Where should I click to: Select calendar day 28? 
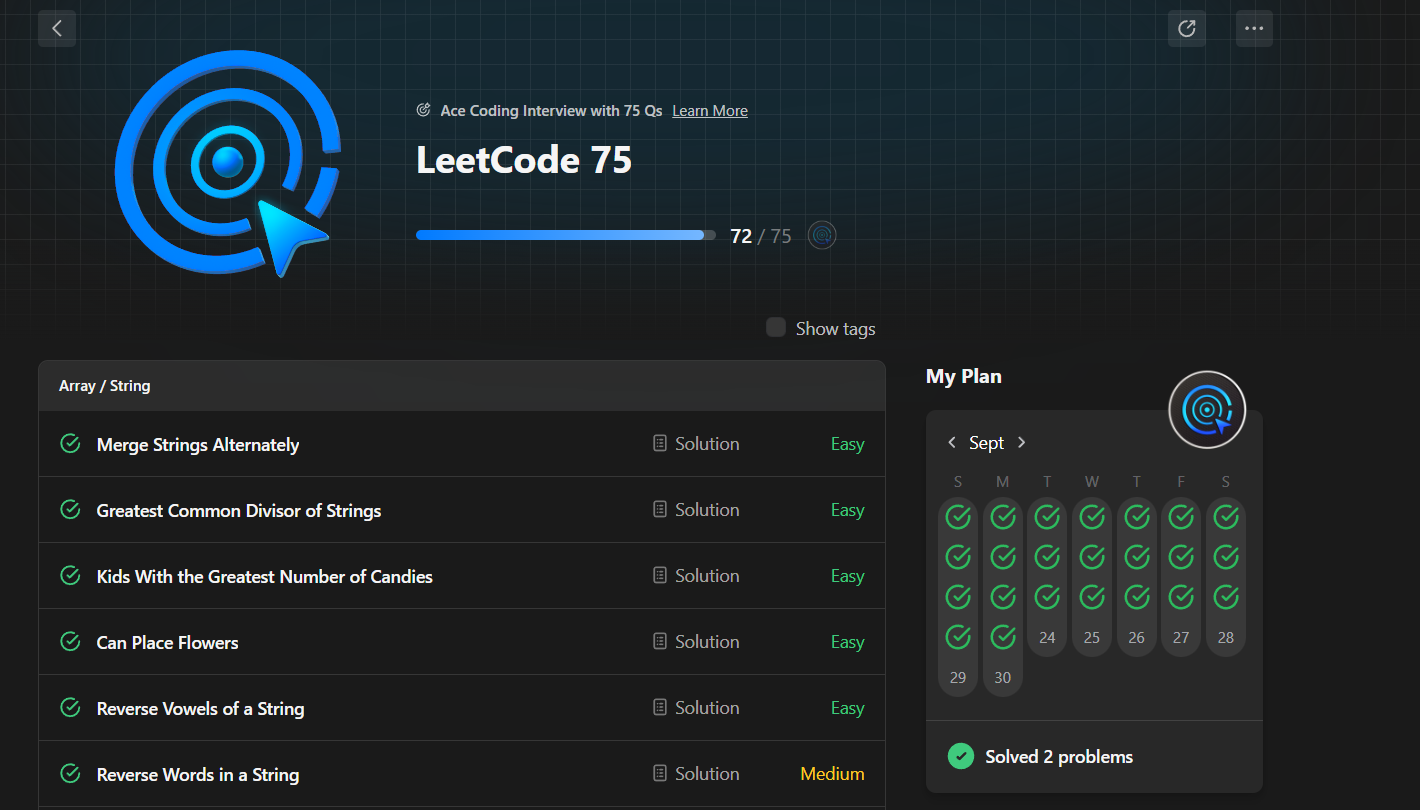(1226, 637)
